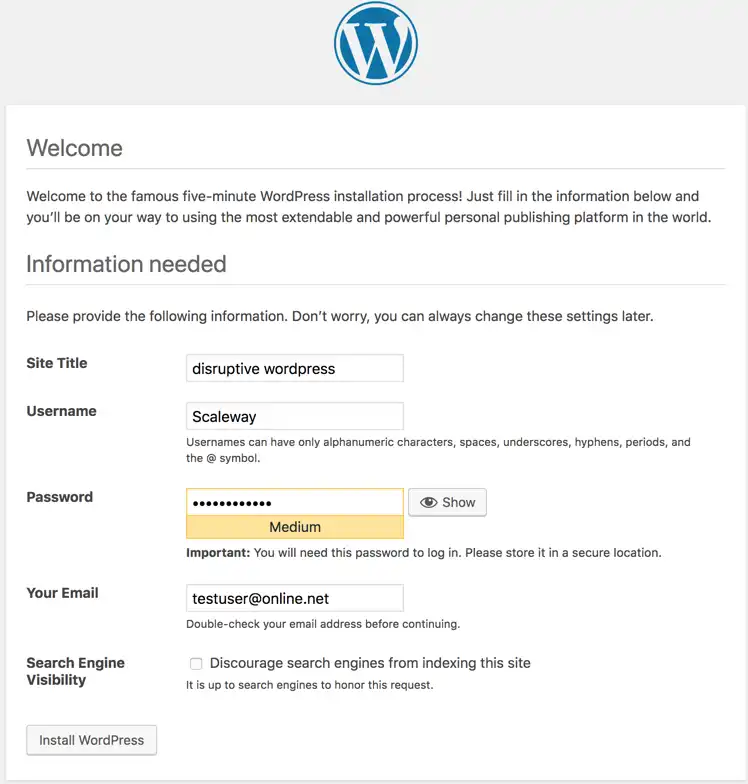Focus the Site Title input field
This screenshot has width=748, height=784.
[x=294, y=368]
